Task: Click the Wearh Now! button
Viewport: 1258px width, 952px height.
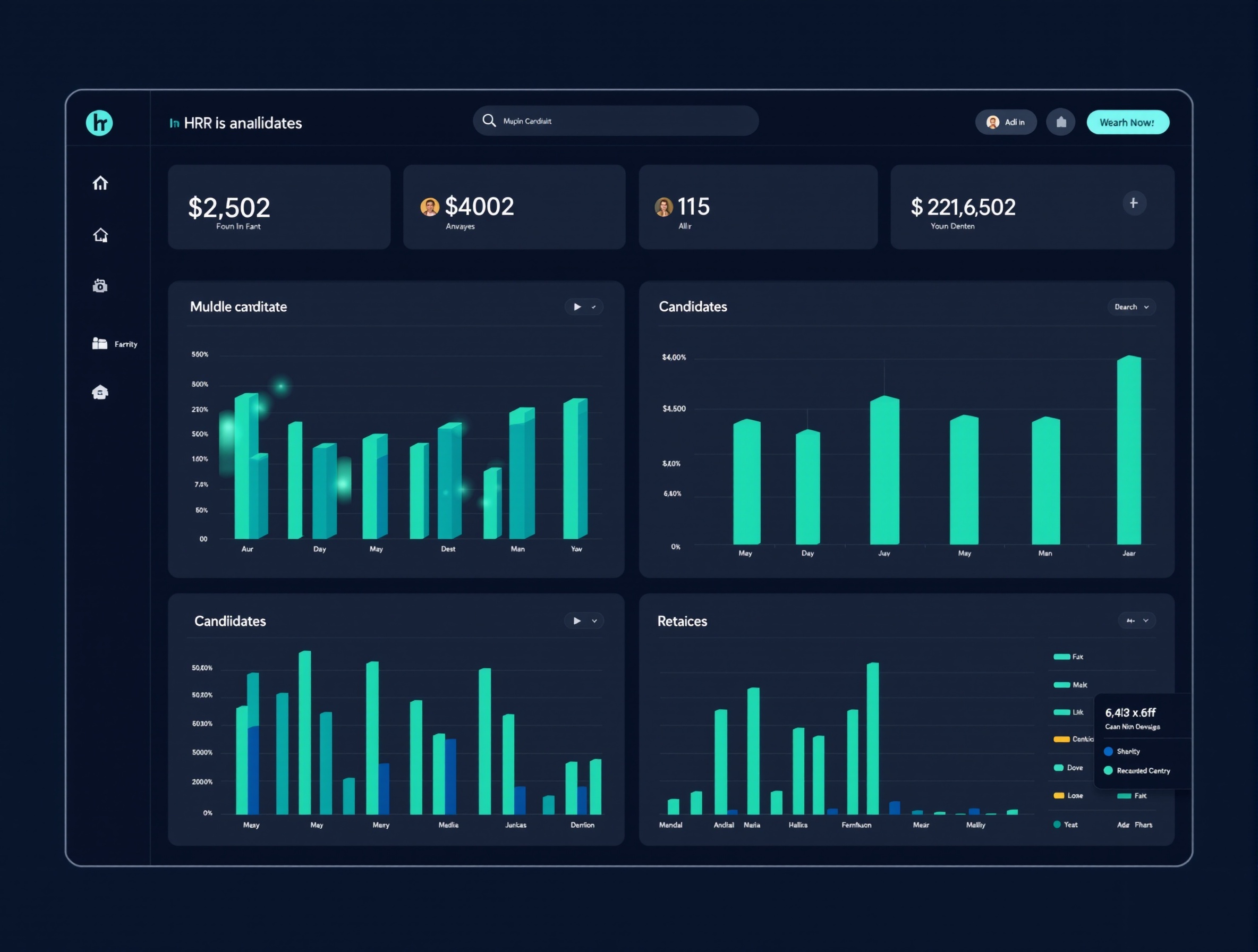Action: [1128, 122]
